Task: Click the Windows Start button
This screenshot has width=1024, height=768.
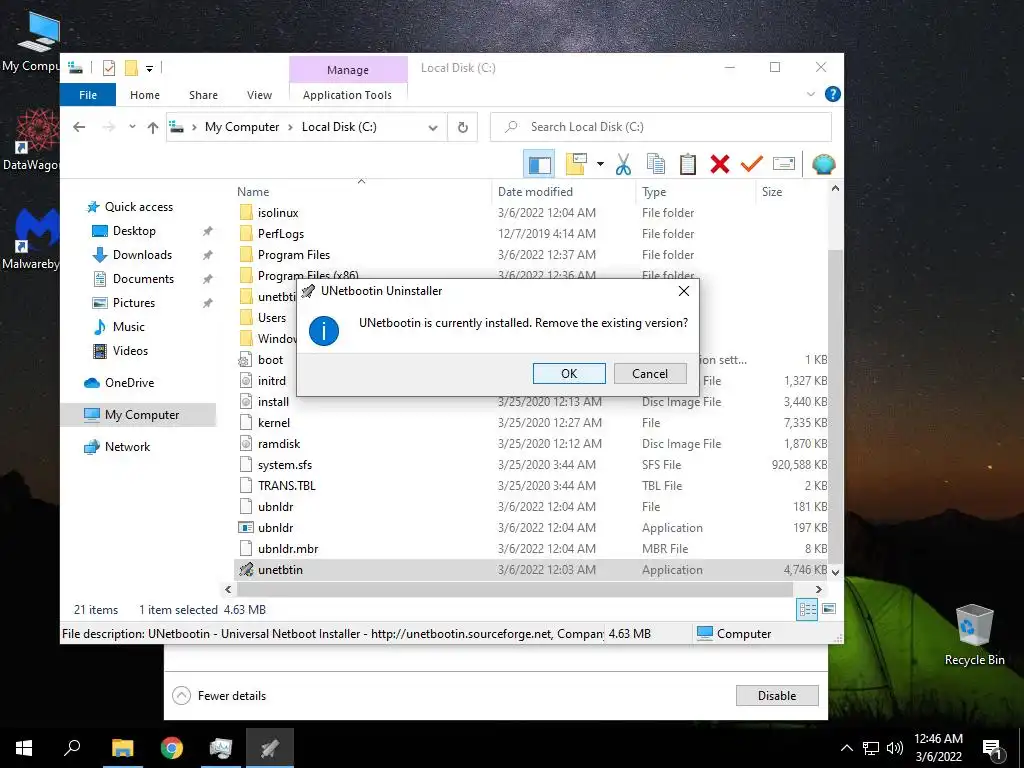Action: click(x=24, y=748)
